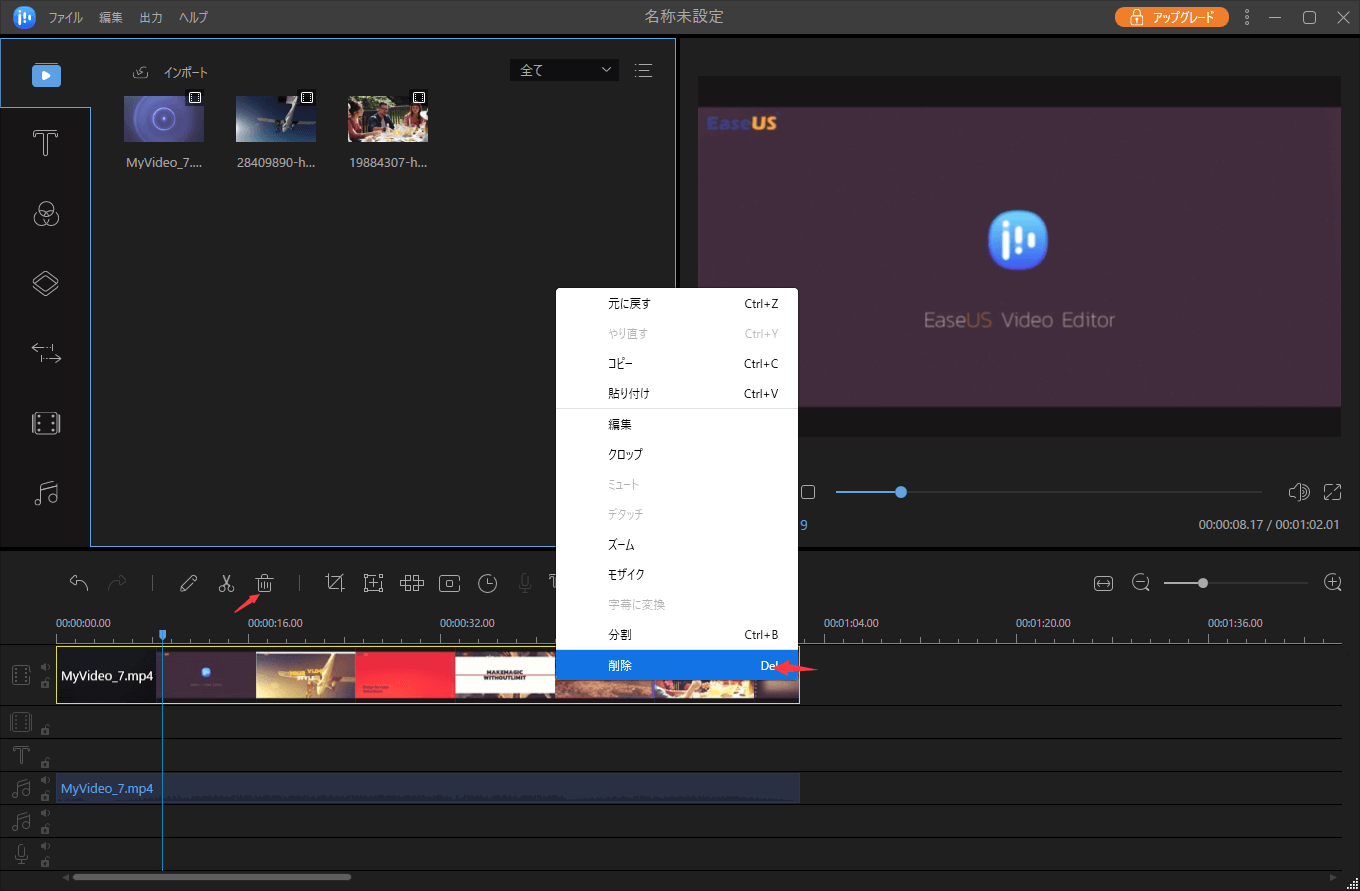Viewport: 1360px width, 891px height.
Task: Choose 貼り付け in the context menu
Action: pyautogui.click(x=677, y=394)
